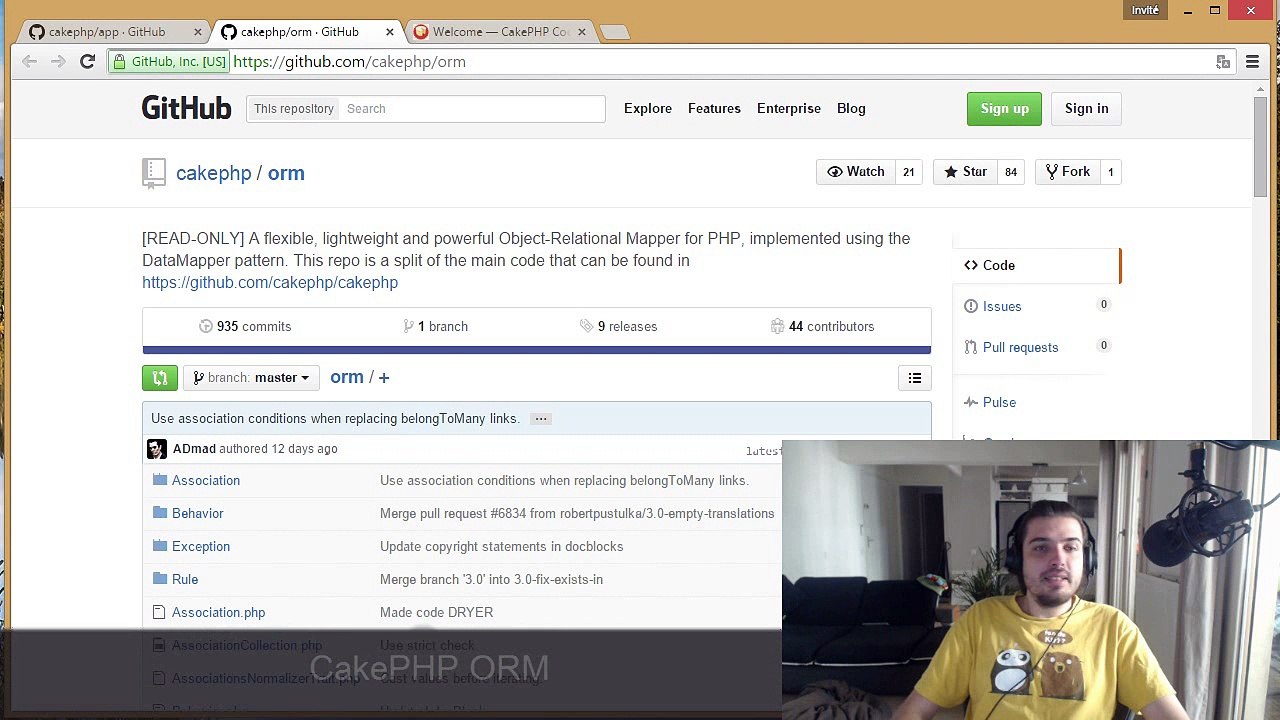Open the 84 stargazers count
Screen dimensions: 1280x720
(1011, 172)
